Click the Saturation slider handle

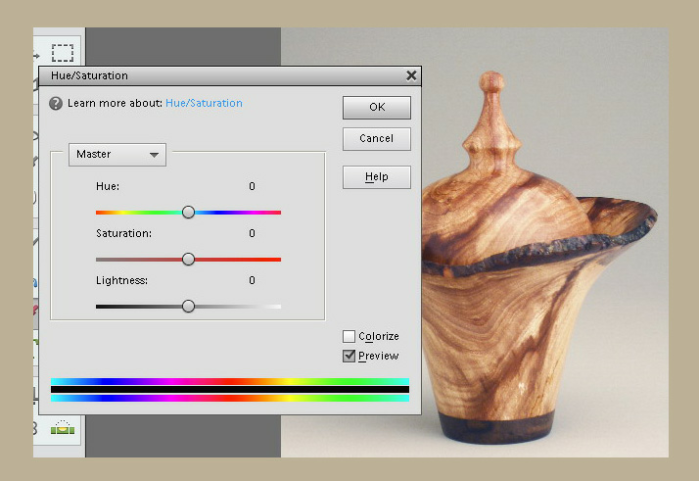point(188,259)
